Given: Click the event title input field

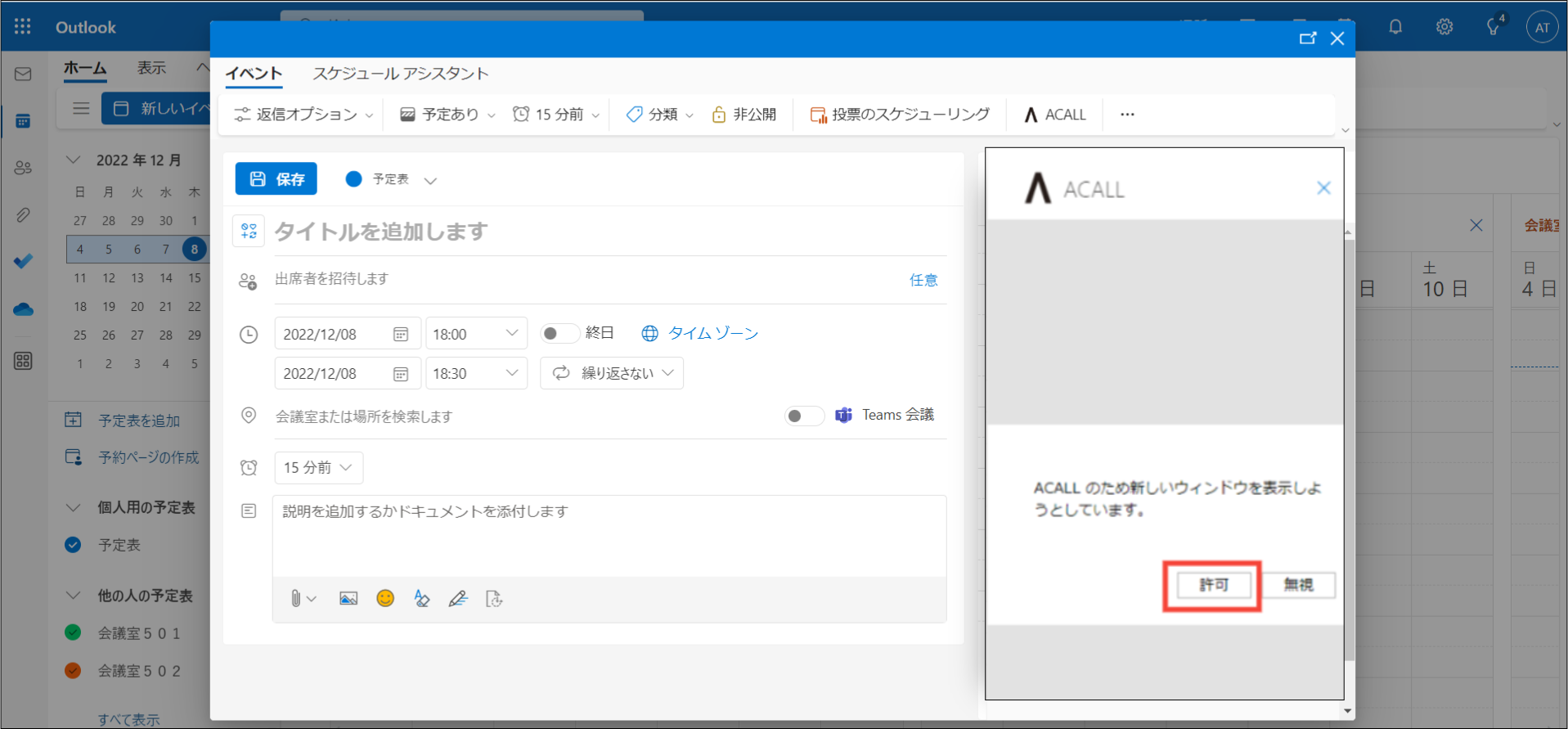Looking at the screenshot, I should pyautogui.click(x=609, y=232).
